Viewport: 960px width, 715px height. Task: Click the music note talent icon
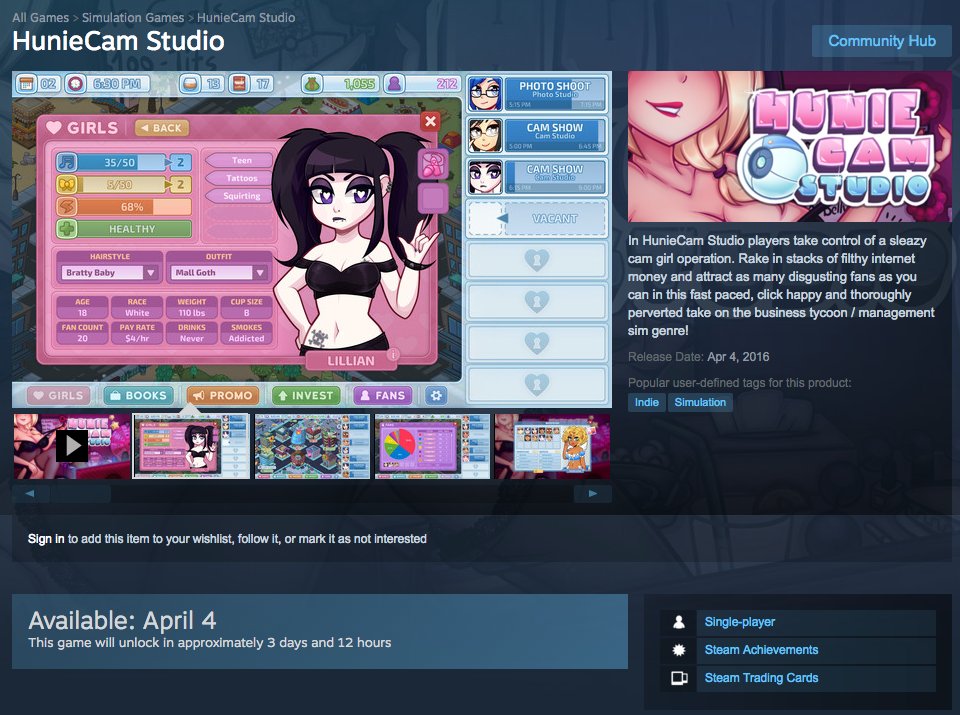[x=67, y=162]
